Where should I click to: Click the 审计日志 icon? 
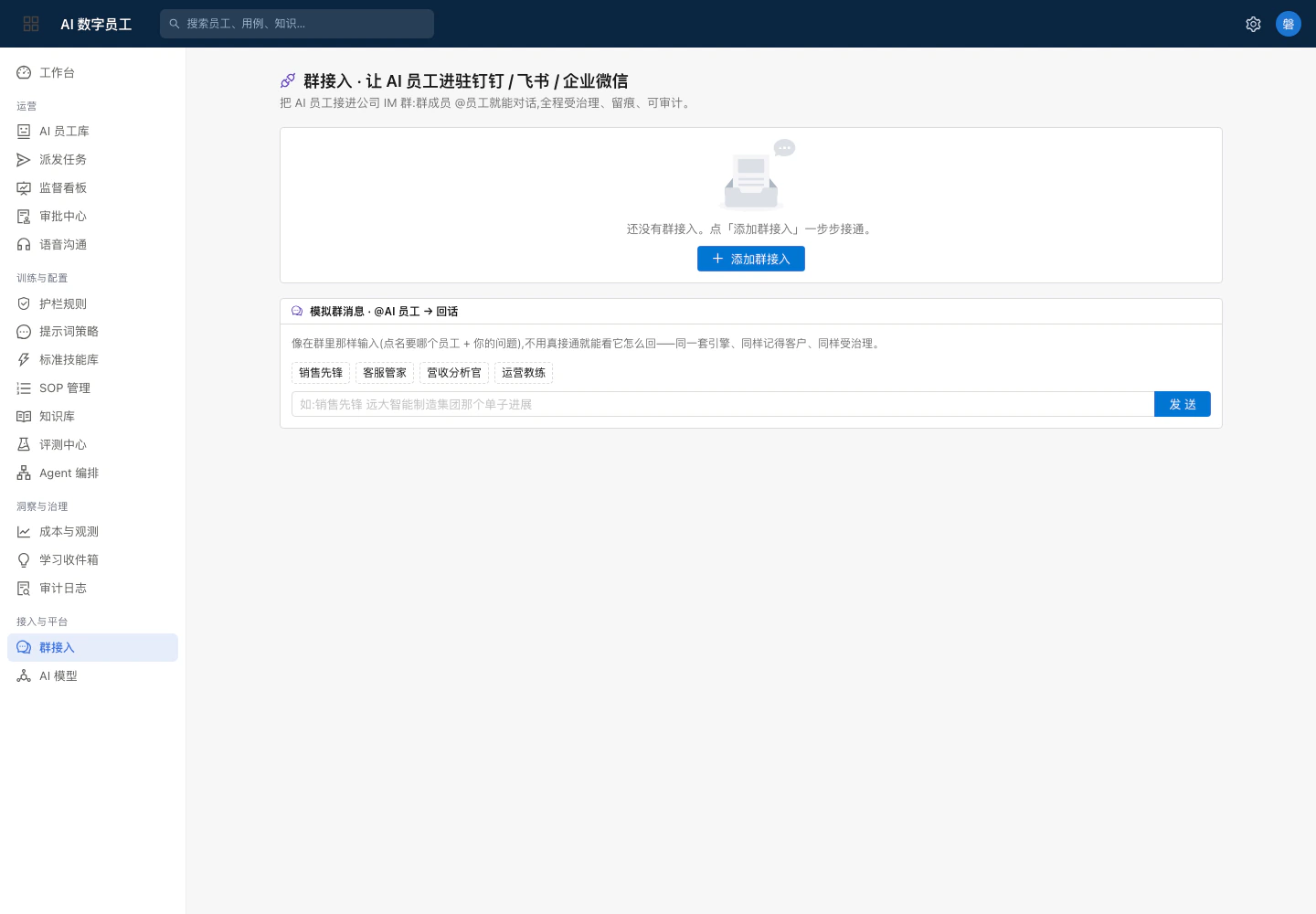(24, 589)
